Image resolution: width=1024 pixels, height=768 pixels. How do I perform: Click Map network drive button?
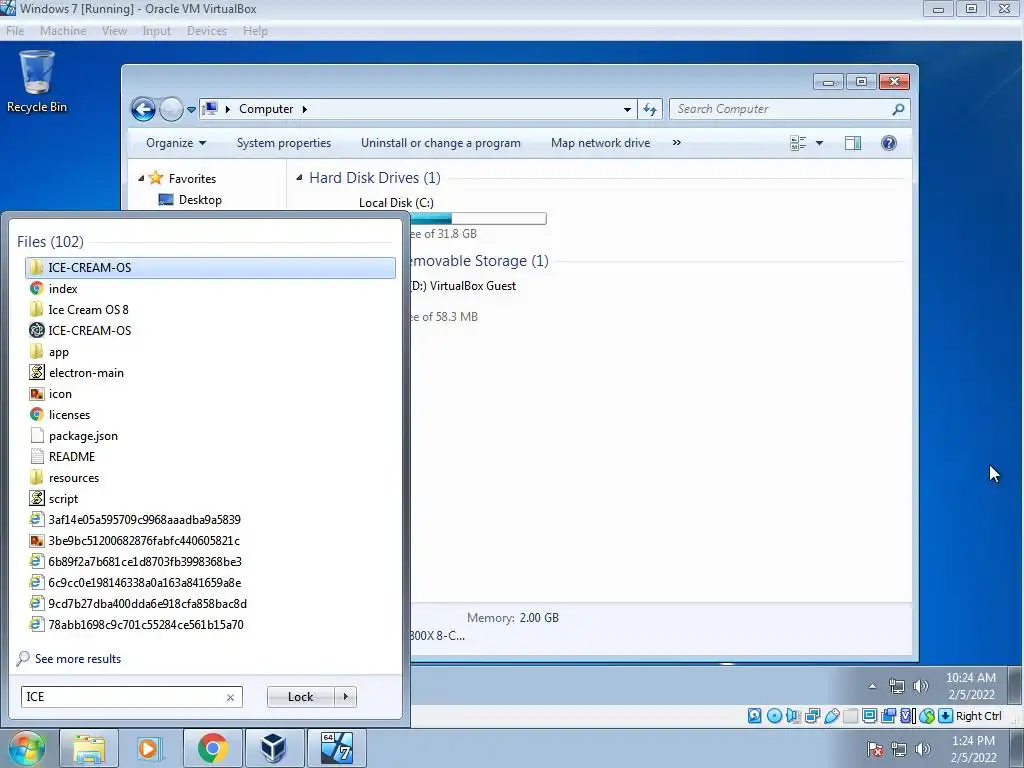pyautogui.click(x=600, y=143)
